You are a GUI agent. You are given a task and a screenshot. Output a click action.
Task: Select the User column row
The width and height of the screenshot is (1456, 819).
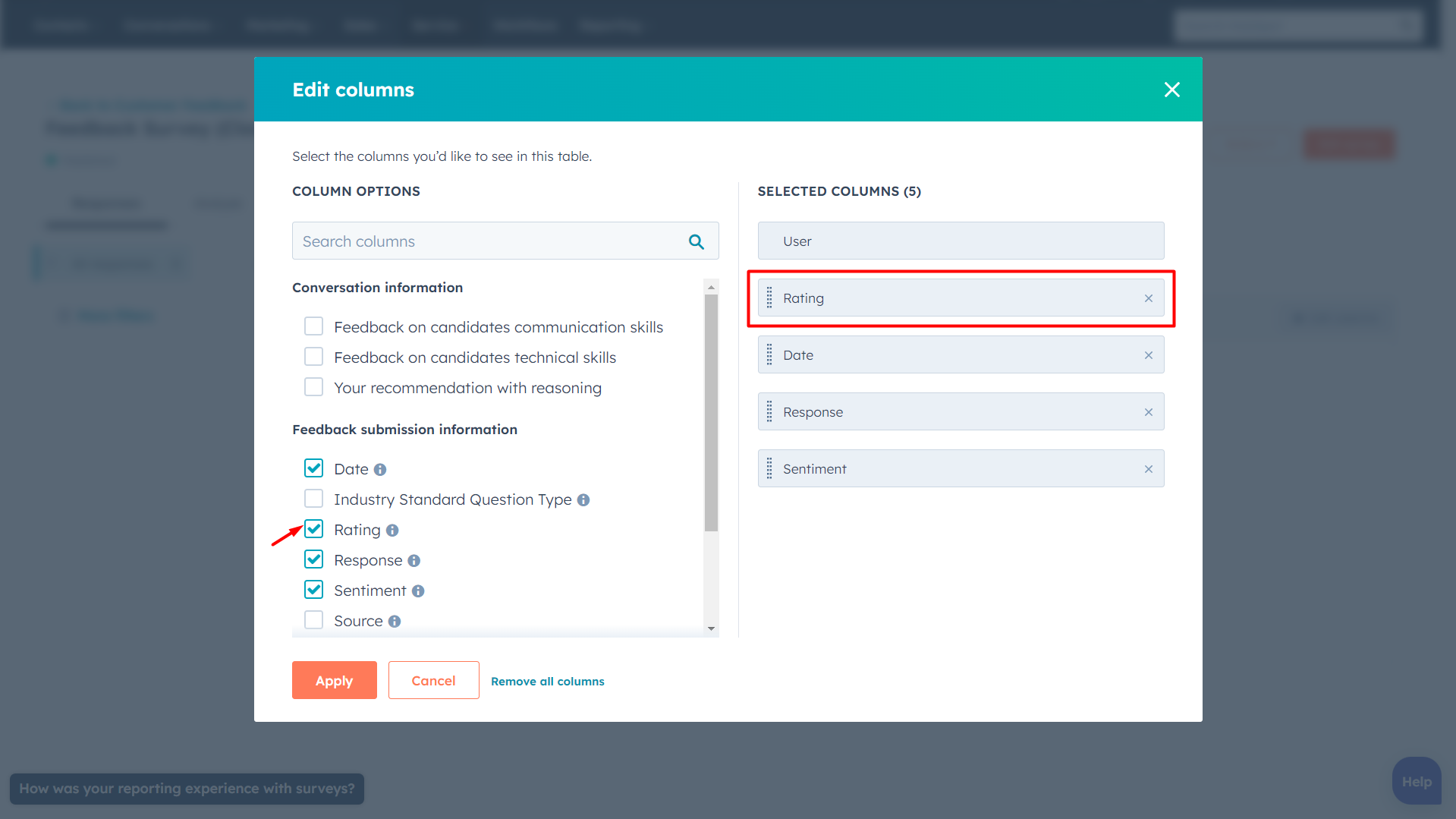pyautogui.click(x=961, y=241)
